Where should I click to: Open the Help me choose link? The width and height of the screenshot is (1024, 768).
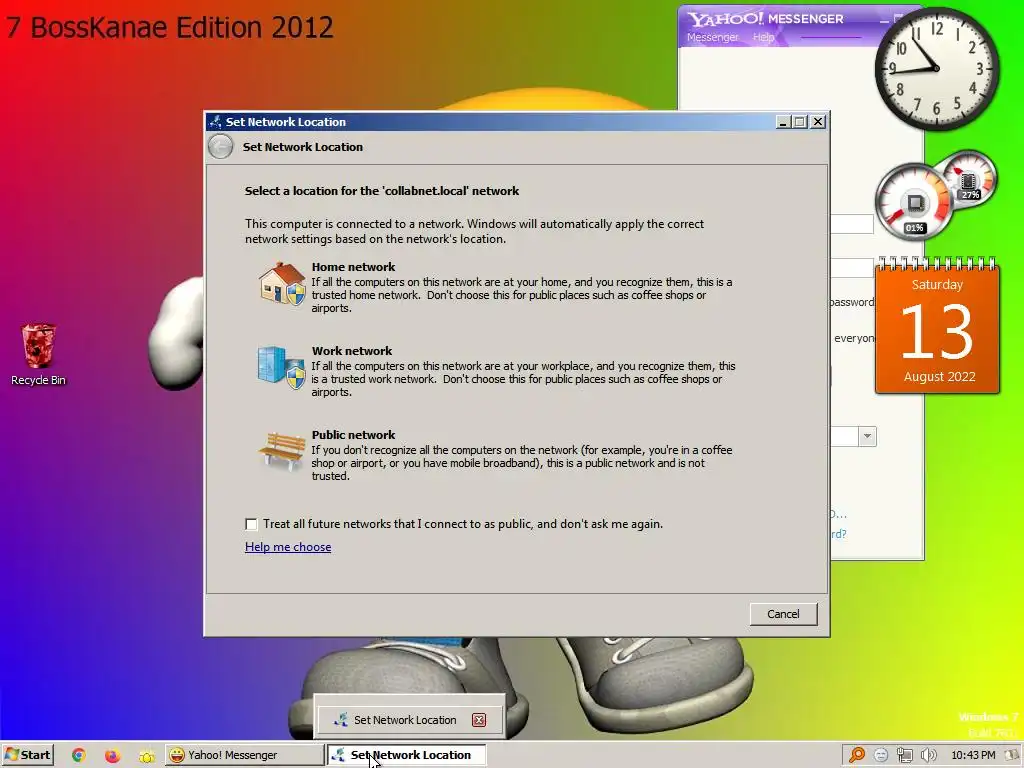click(288, 547)
